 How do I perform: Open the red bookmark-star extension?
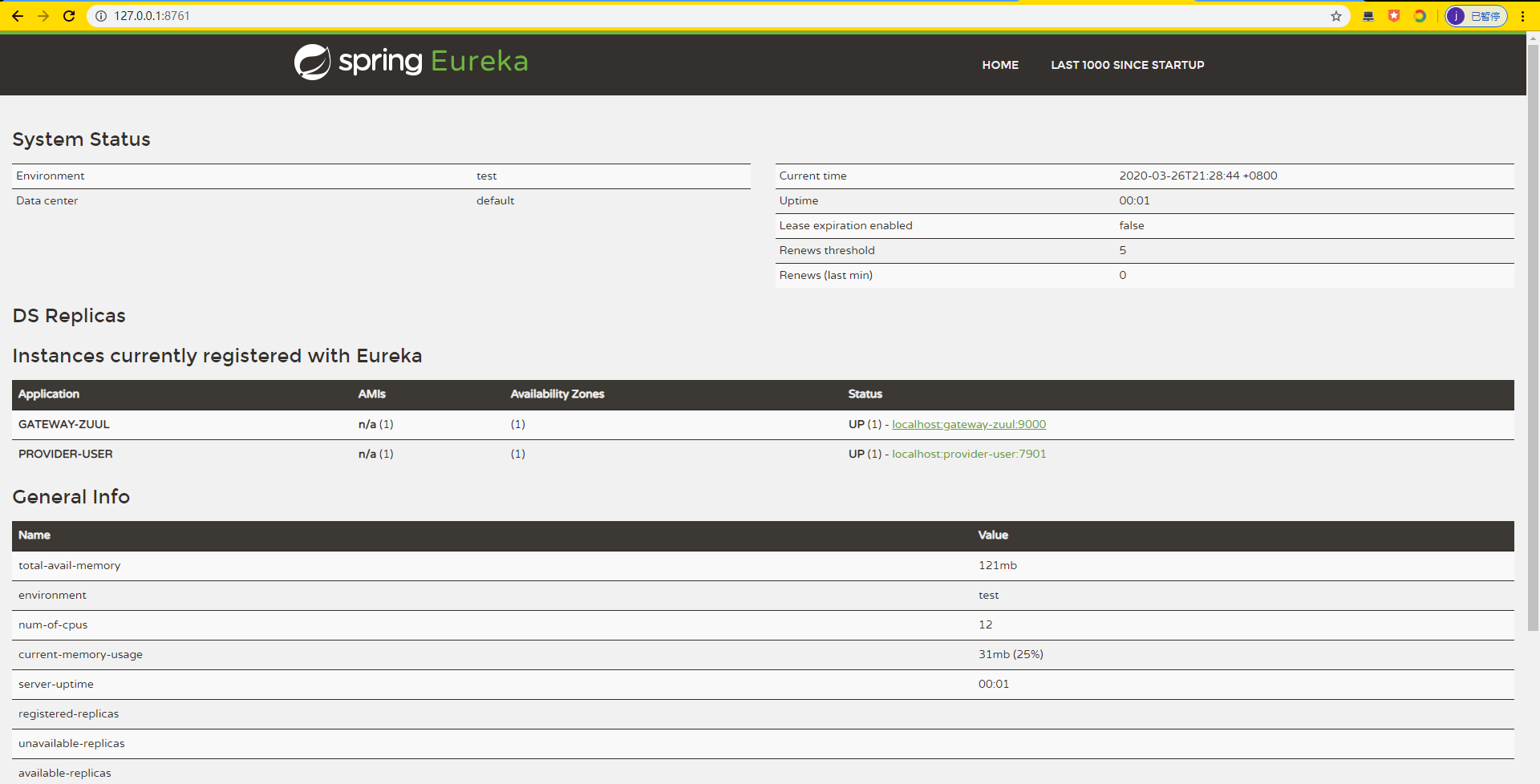tap(1394, 15)
